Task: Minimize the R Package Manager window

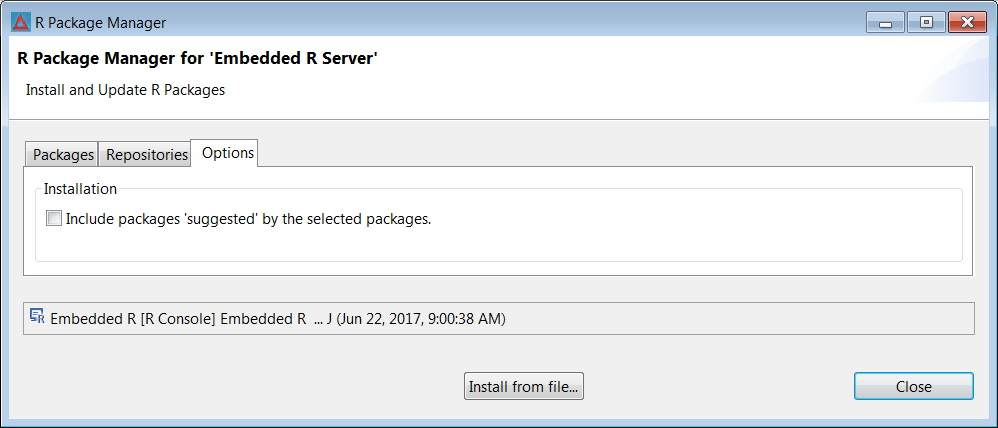Action: tap(885, 23)
